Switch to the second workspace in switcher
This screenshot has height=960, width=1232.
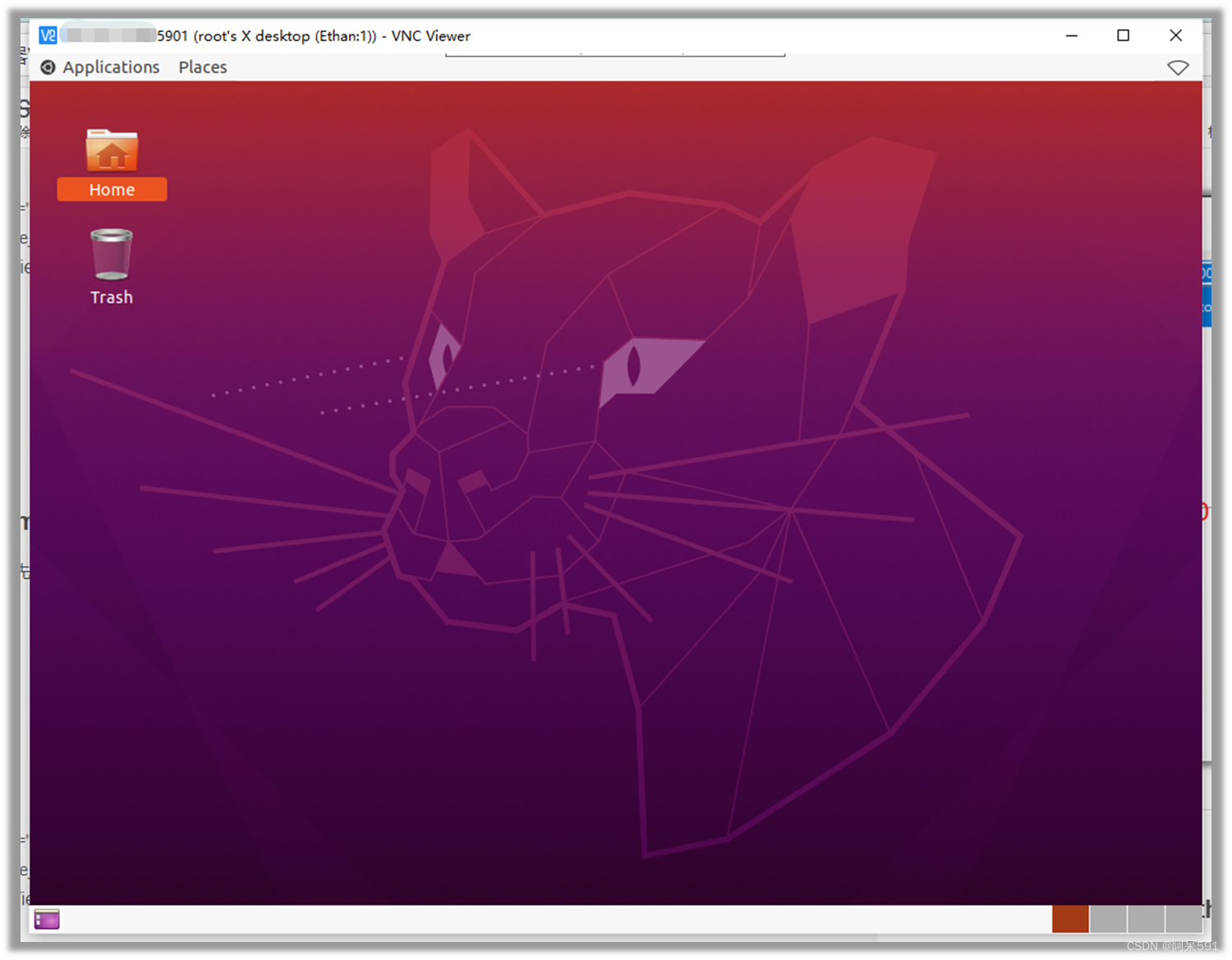click(1108, 919)
